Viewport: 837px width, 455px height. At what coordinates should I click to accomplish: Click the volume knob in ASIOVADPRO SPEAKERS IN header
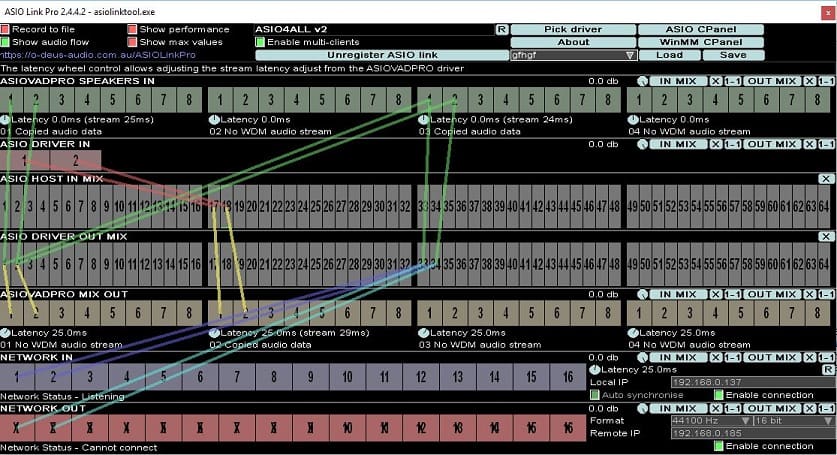(643, 81)
